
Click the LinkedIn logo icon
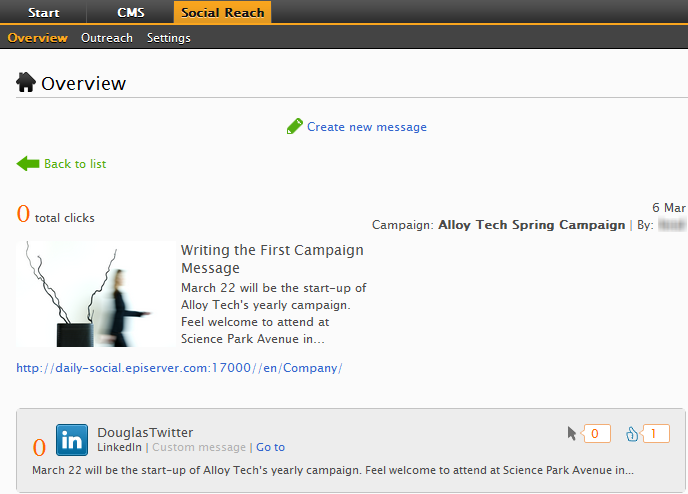(x=72, y=441)
